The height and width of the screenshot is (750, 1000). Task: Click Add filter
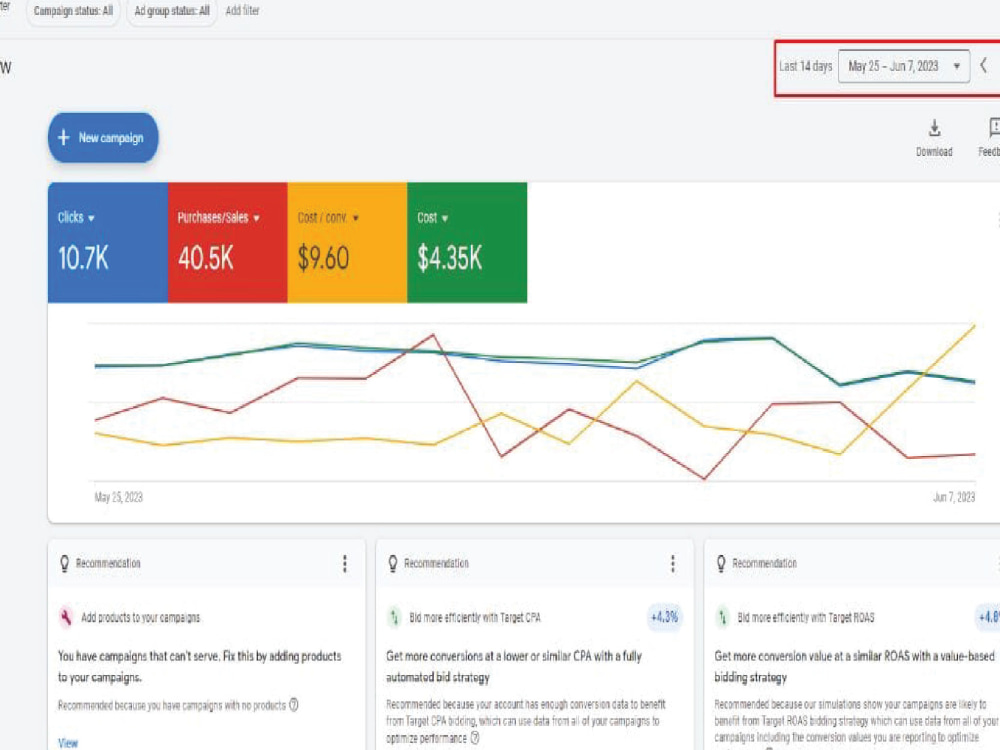242,11
